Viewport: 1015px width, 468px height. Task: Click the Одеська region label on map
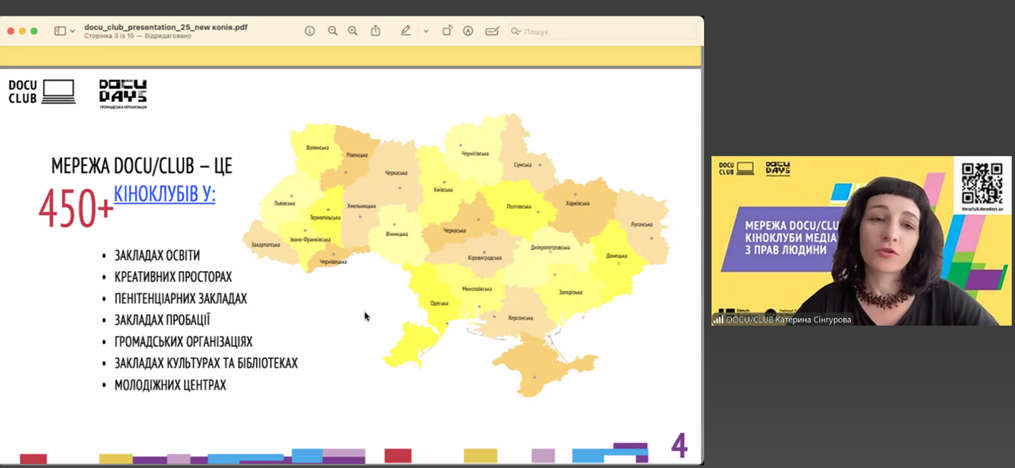[439, 303]
